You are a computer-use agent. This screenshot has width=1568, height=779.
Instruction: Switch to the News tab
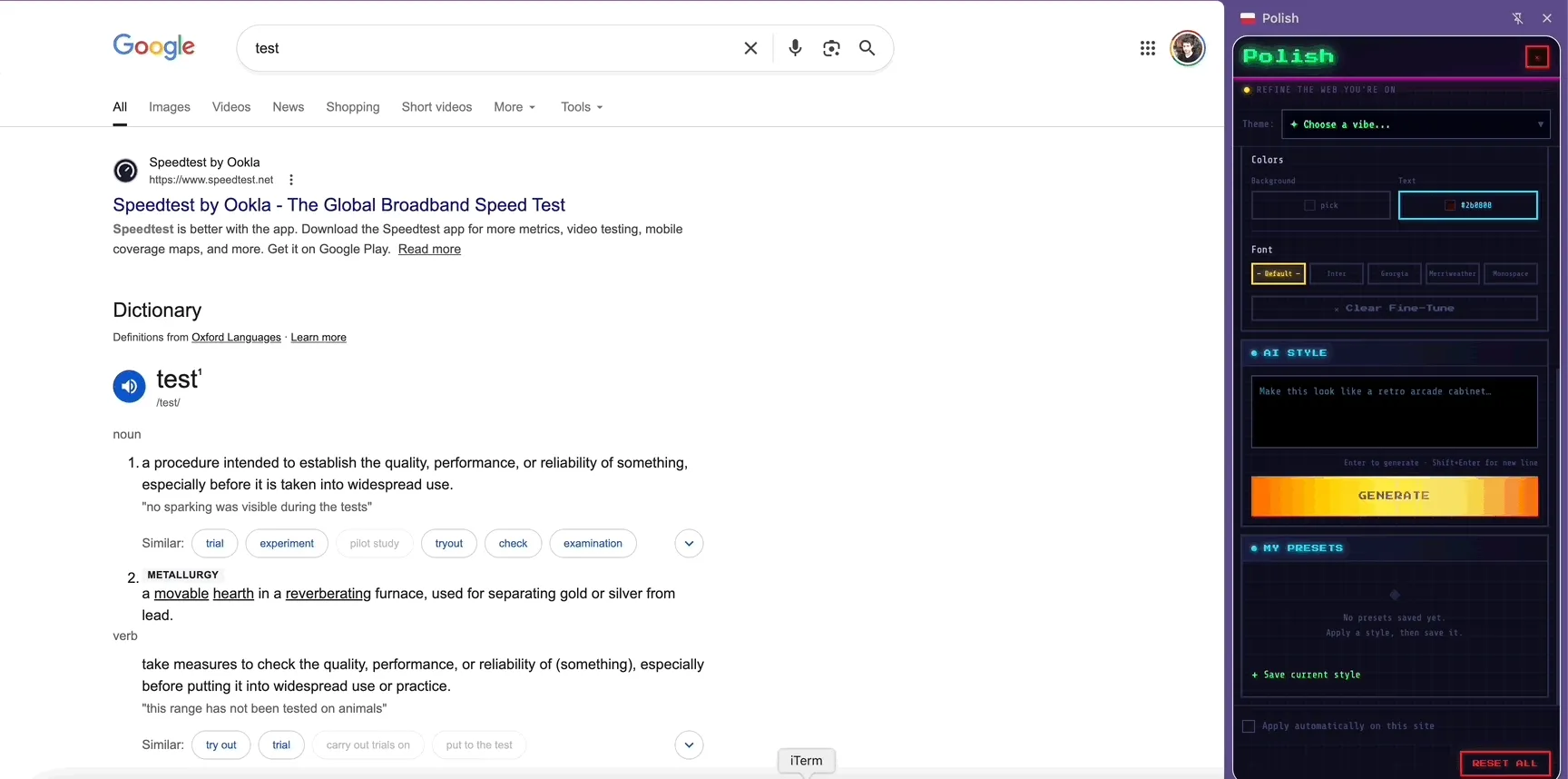[289, 107]
